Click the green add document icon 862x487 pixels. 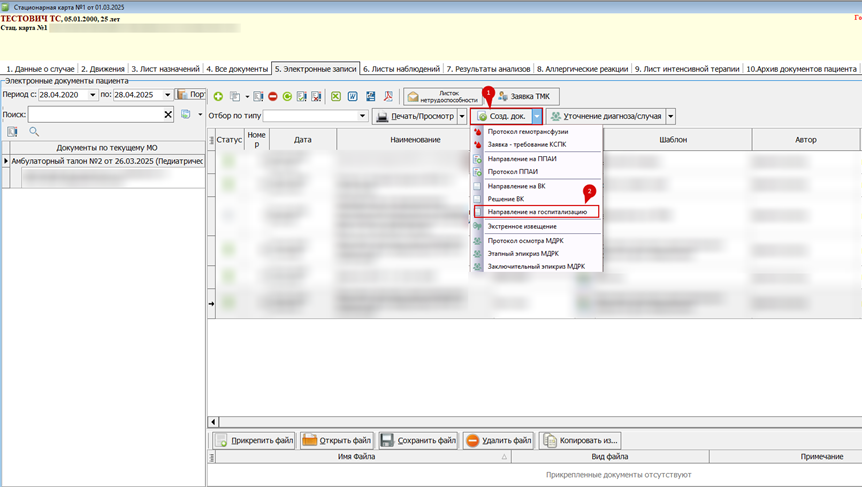coord(218,96)
